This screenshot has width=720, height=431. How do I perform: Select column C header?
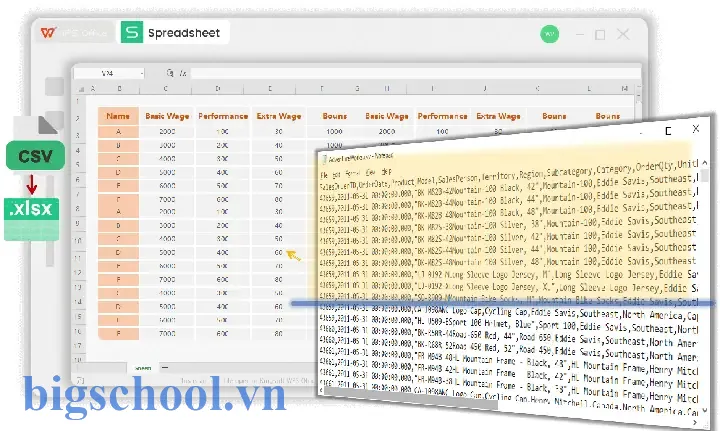(x=166, y=89)
